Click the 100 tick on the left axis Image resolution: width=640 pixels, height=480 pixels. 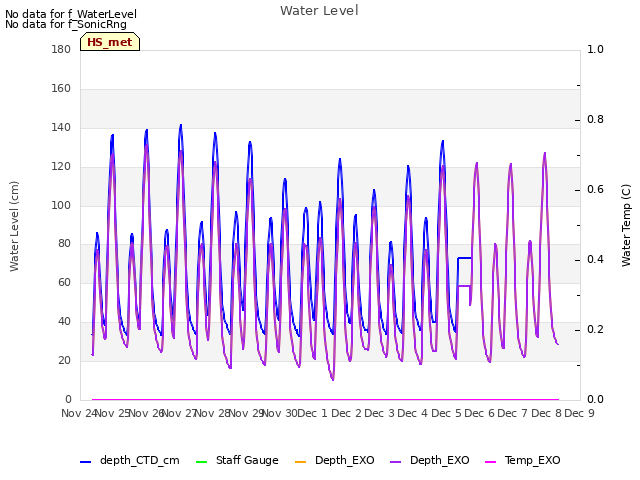pos(61,205)
